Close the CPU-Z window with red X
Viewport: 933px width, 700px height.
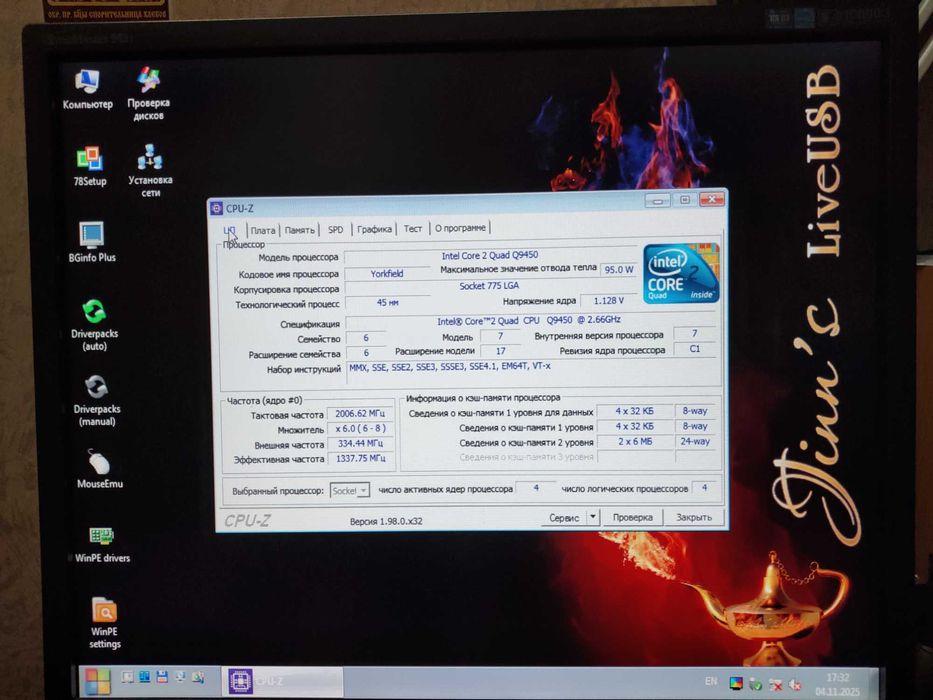(x=712, y=199)
